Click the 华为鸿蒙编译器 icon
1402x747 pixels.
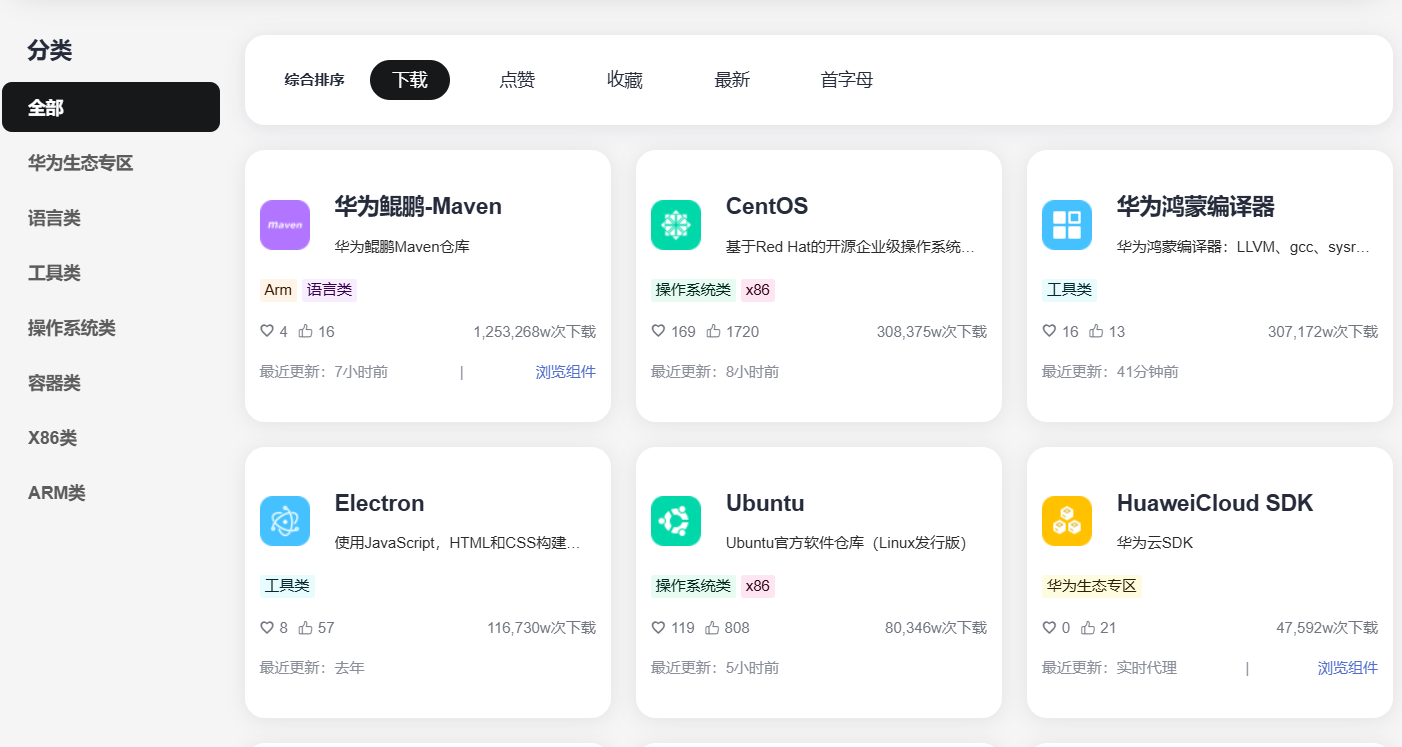(1066, 224)
